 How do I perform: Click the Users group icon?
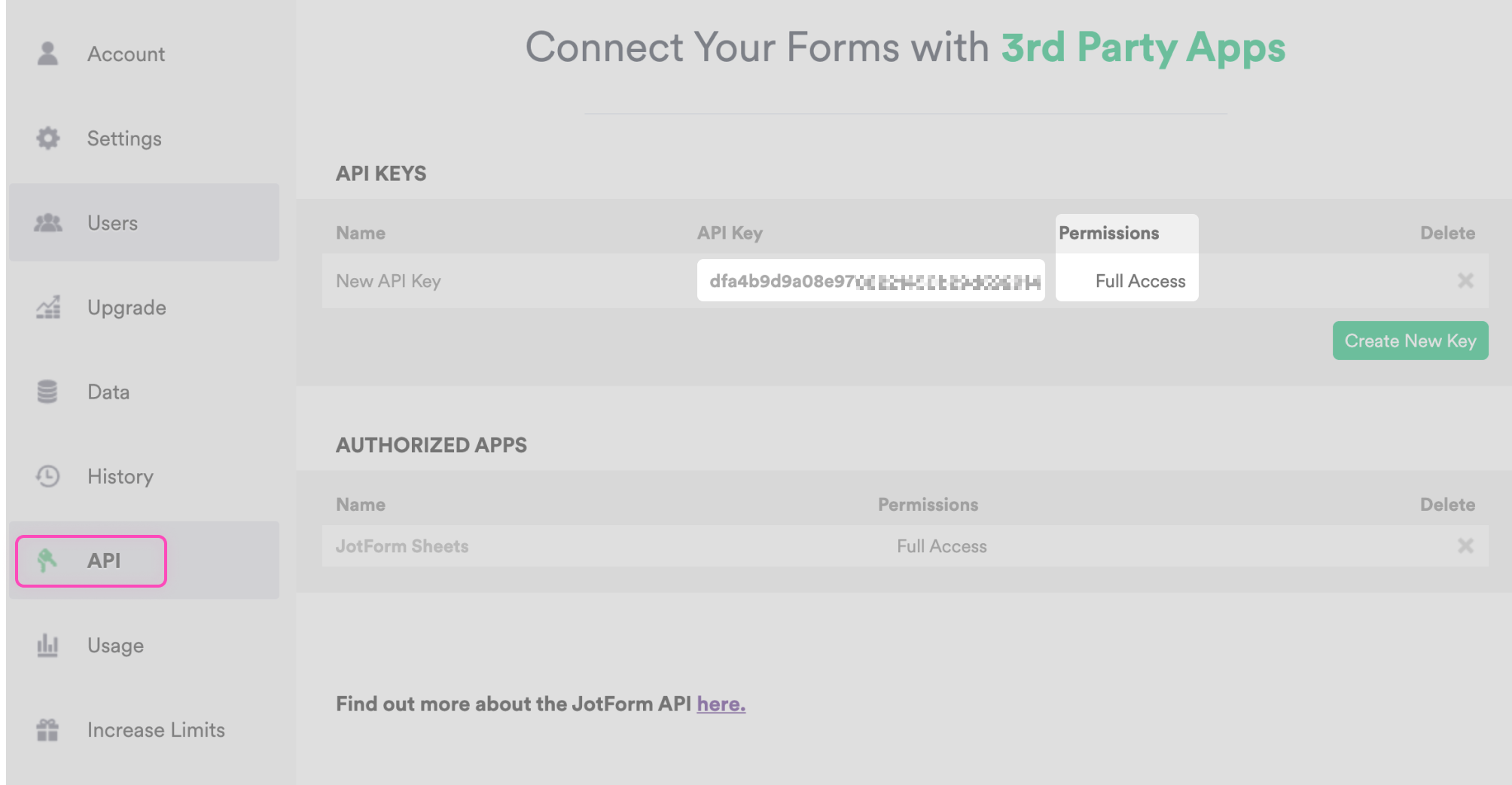[x=47, y=222]
